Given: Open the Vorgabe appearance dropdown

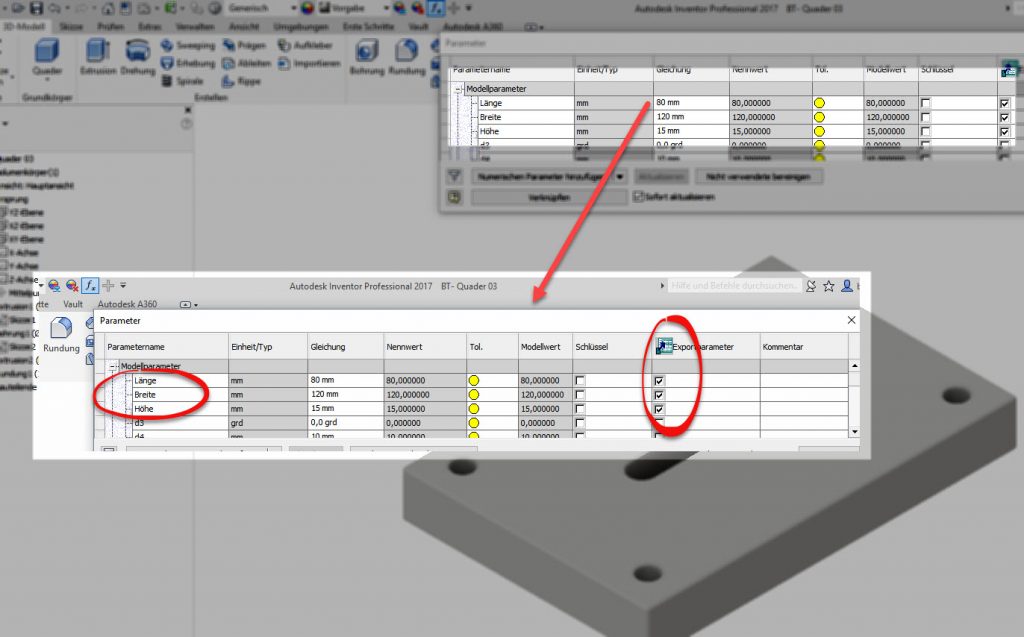Looking at the screenshot, I should point(386,8).
